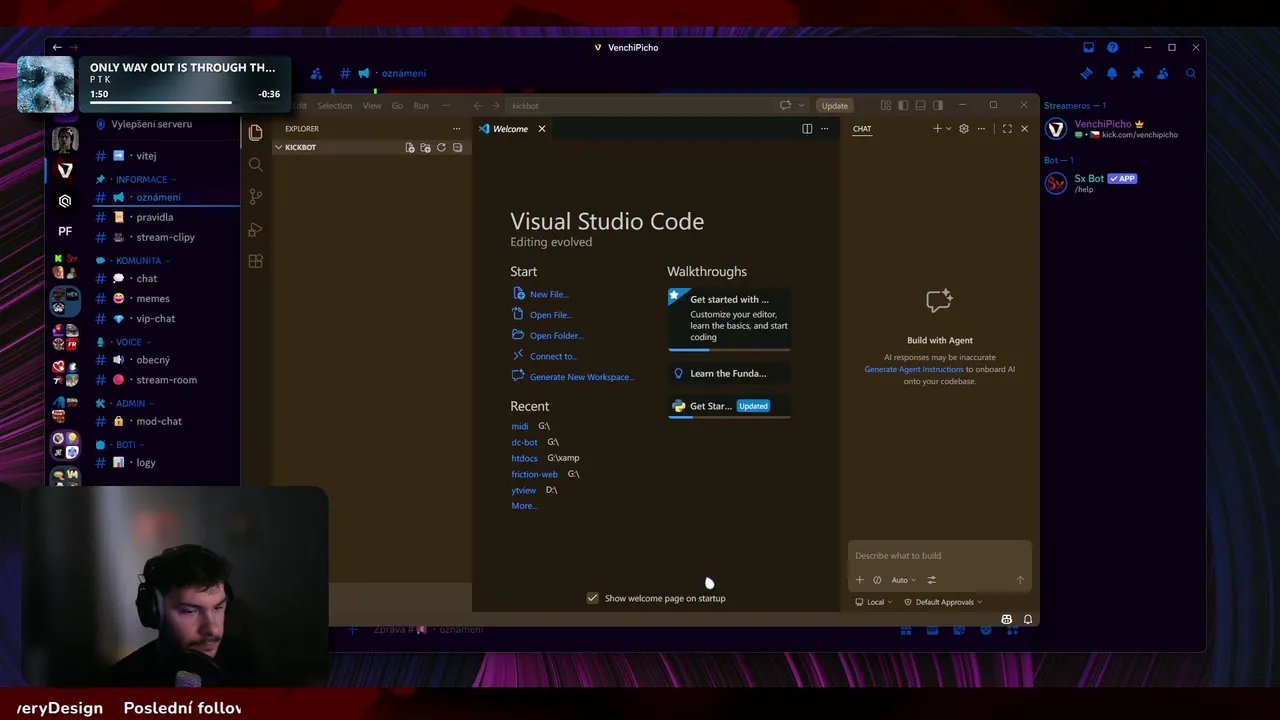Open Copilot status icon in VS Code status bar
Viewport: 1280px width, 720px height.
(1007, 619)
